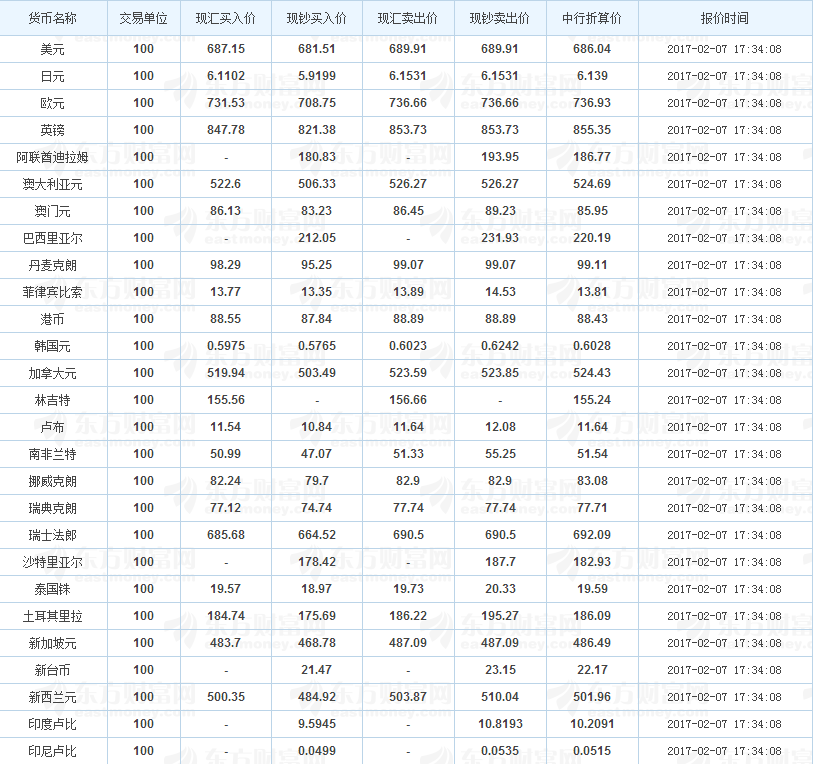The height and width of the screenshot is (764, 813).
Task: Select the 泰国铢 currency name cell
Action: tap(53, 589)
